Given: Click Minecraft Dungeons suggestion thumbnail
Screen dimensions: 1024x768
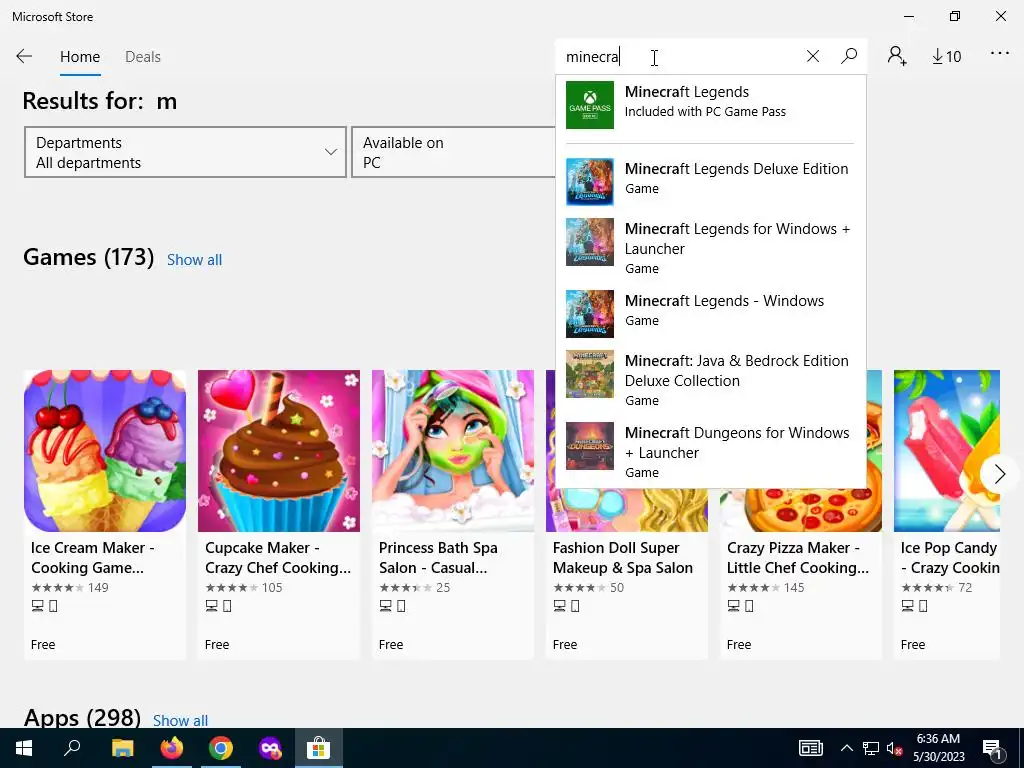Looking at the screenshot, I should (590, 445).
